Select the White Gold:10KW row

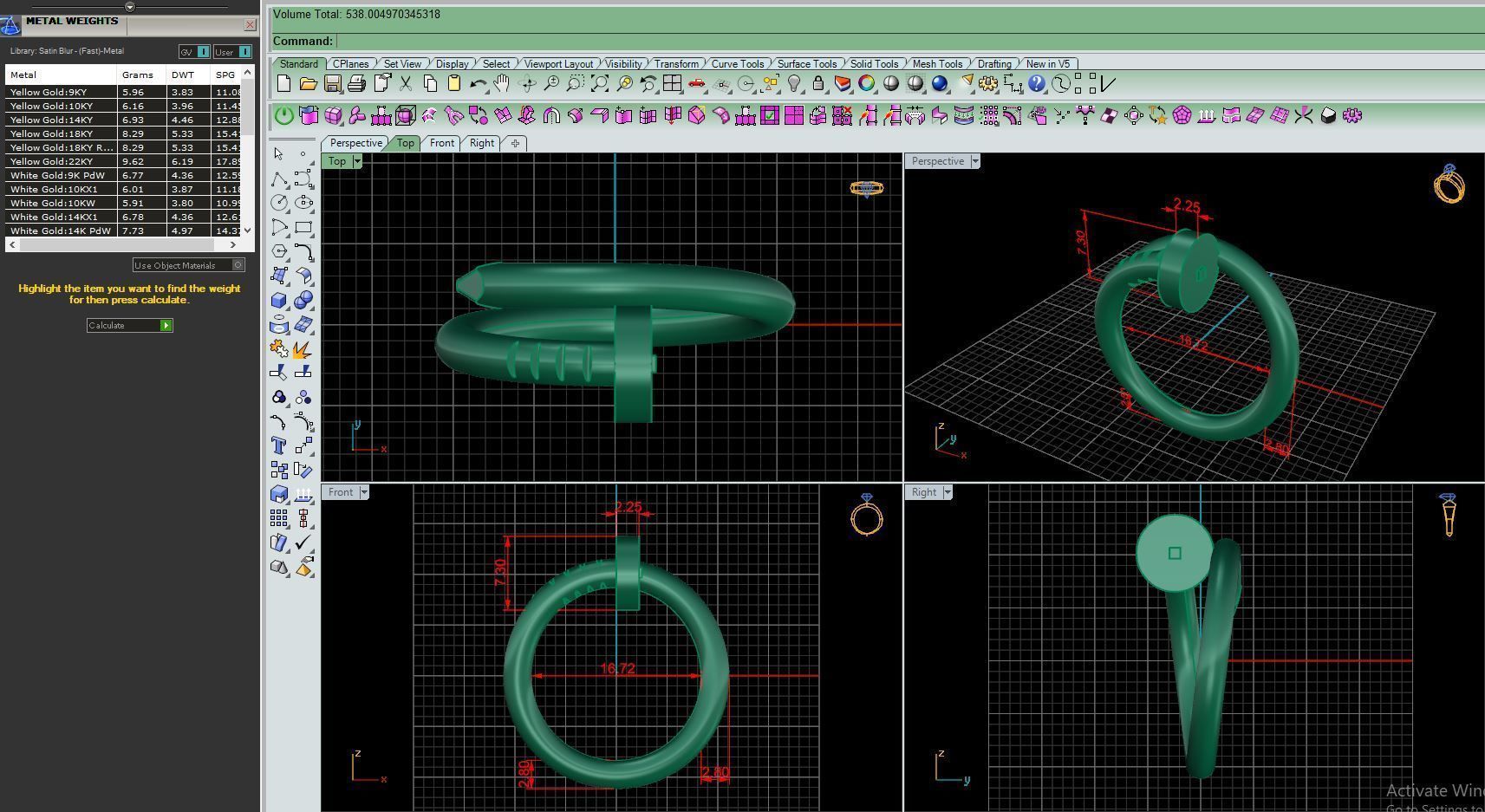pyautogui.click(x=123, y=203)
